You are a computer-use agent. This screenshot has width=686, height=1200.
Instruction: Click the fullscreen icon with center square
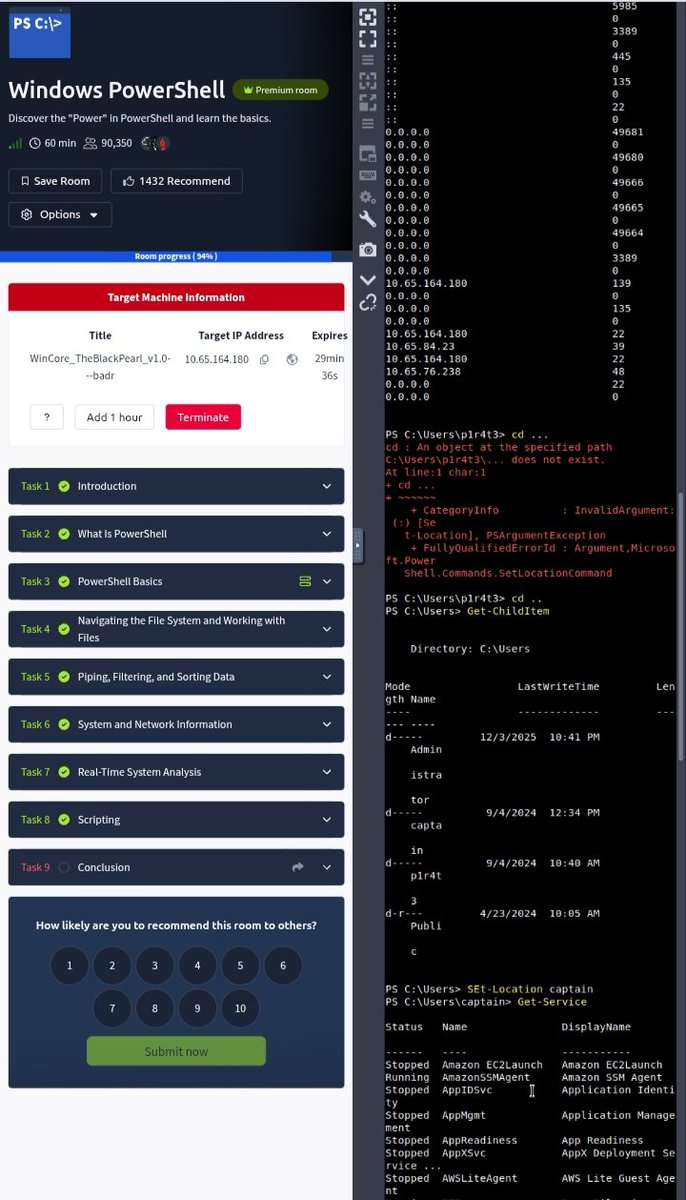pyautogui.click(x=368, y=16)
